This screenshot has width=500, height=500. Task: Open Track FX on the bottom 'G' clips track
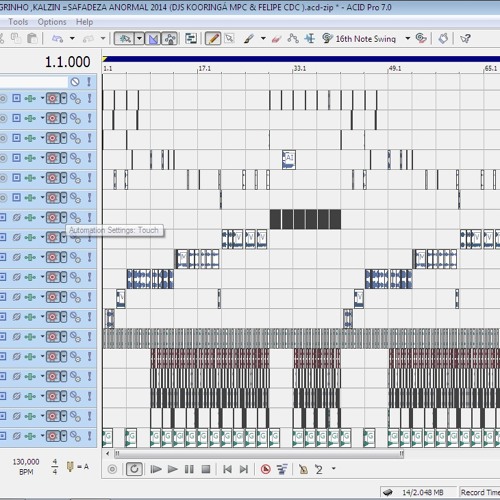(30, 436)
